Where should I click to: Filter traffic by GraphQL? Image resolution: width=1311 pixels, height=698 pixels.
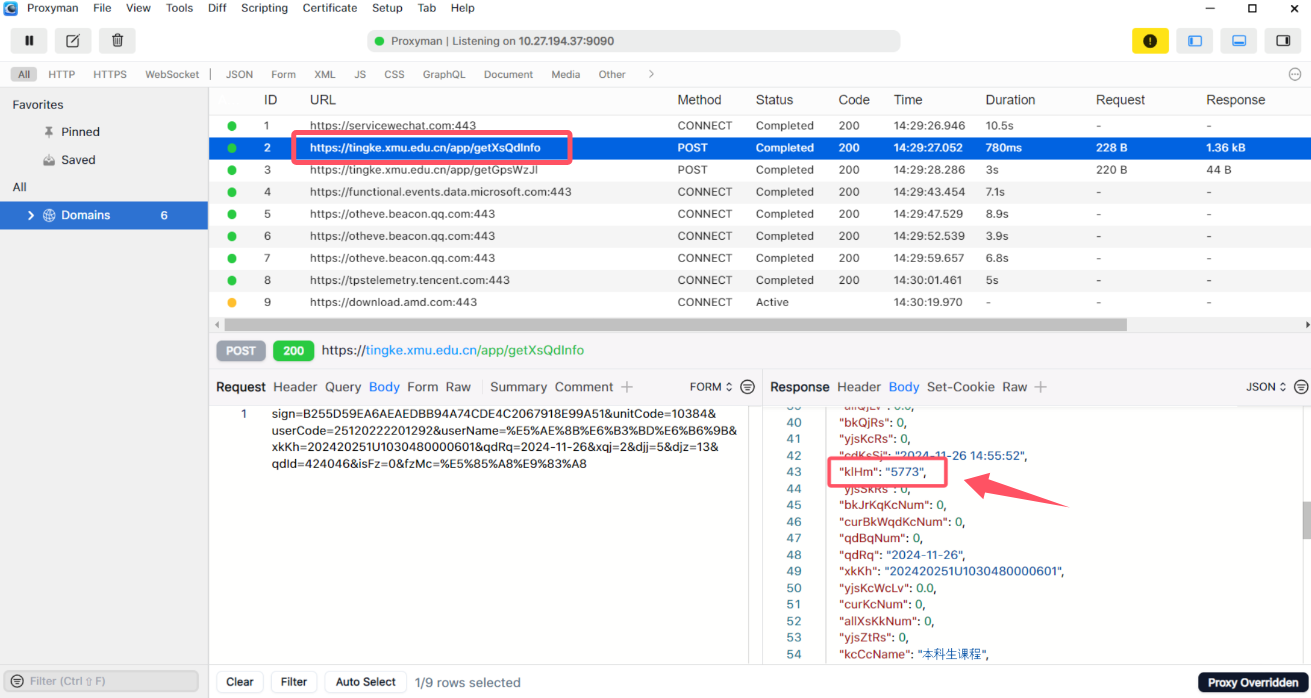tap(444, 74)
